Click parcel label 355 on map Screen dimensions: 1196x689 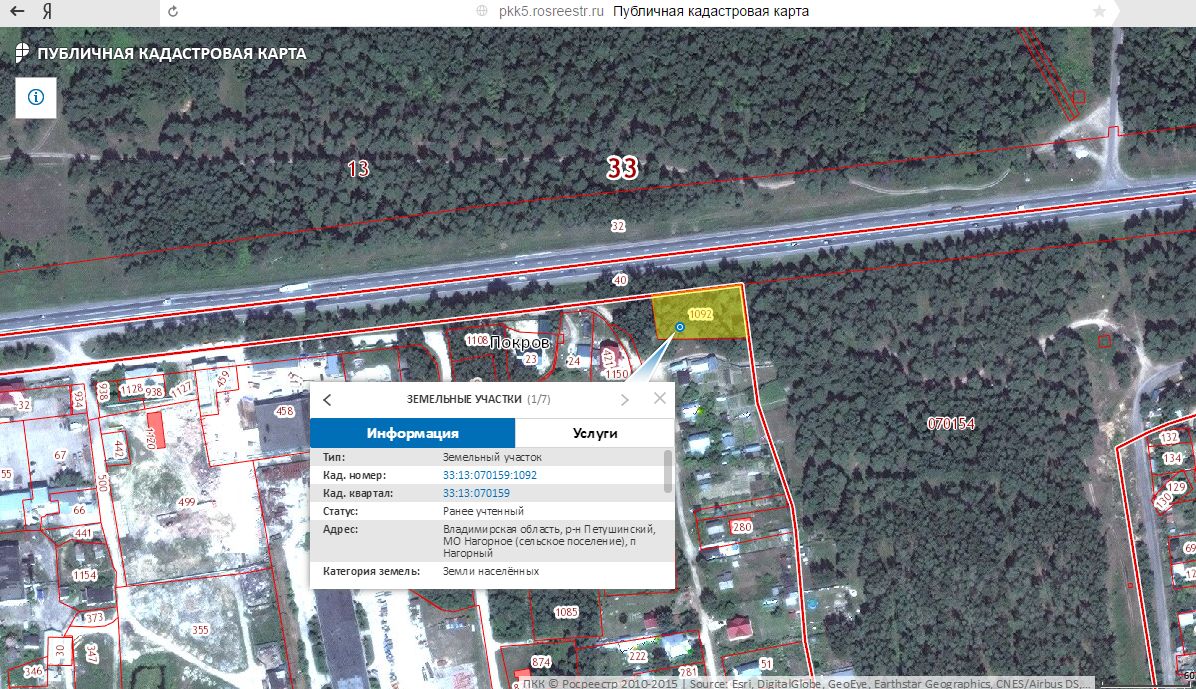(x=200, y=629)
